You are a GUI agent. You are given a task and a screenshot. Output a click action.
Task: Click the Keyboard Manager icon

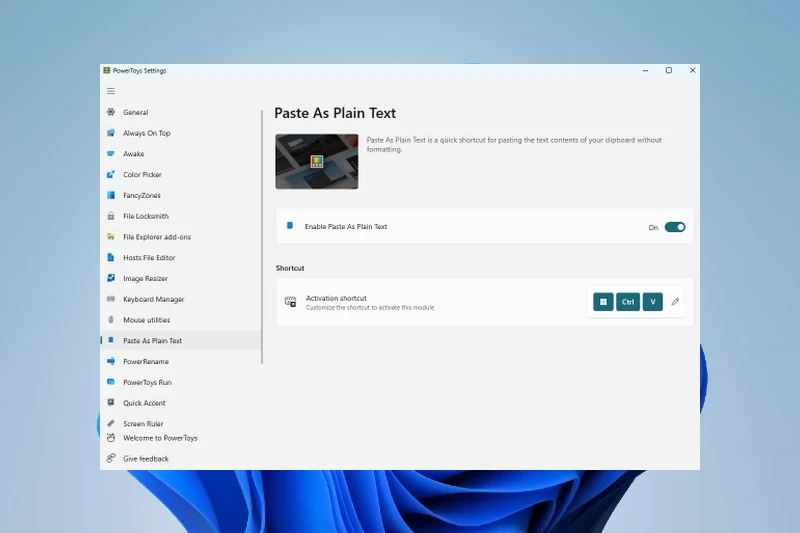point(111,299)
